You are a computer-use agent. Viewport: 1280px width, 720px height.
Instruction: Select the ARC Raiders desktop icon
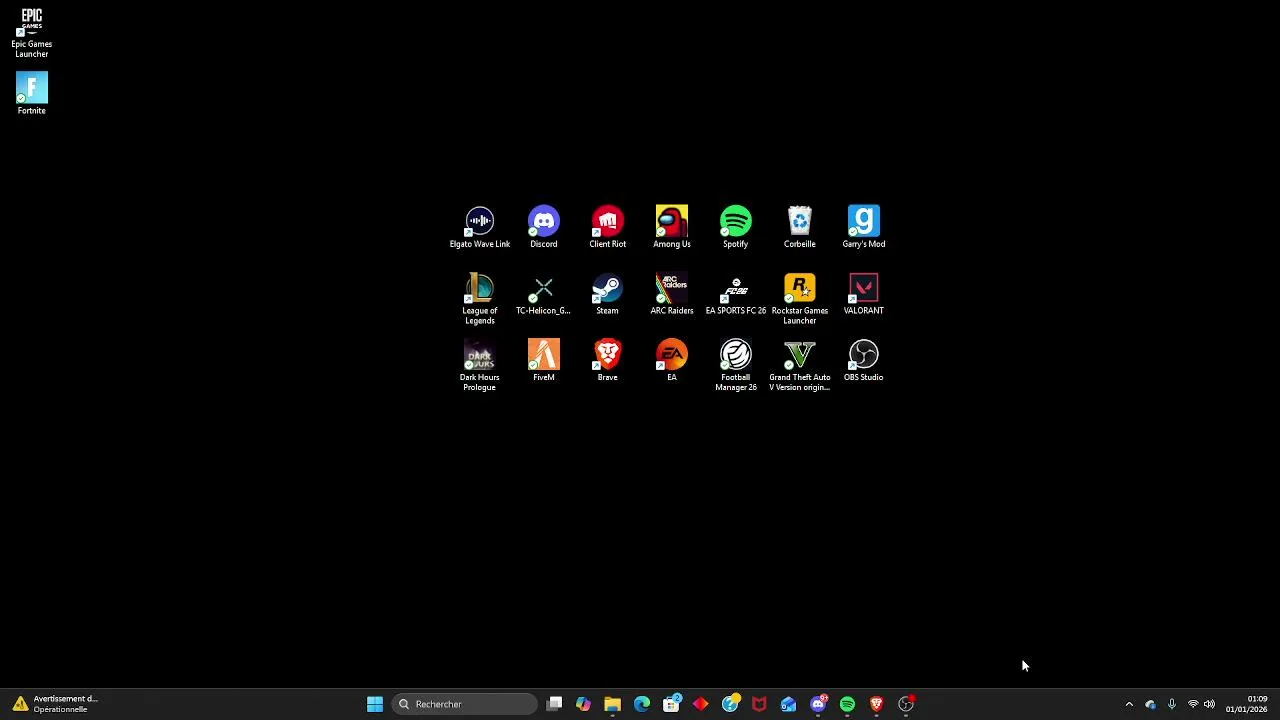pyautogui.click(x=671, y=294)
